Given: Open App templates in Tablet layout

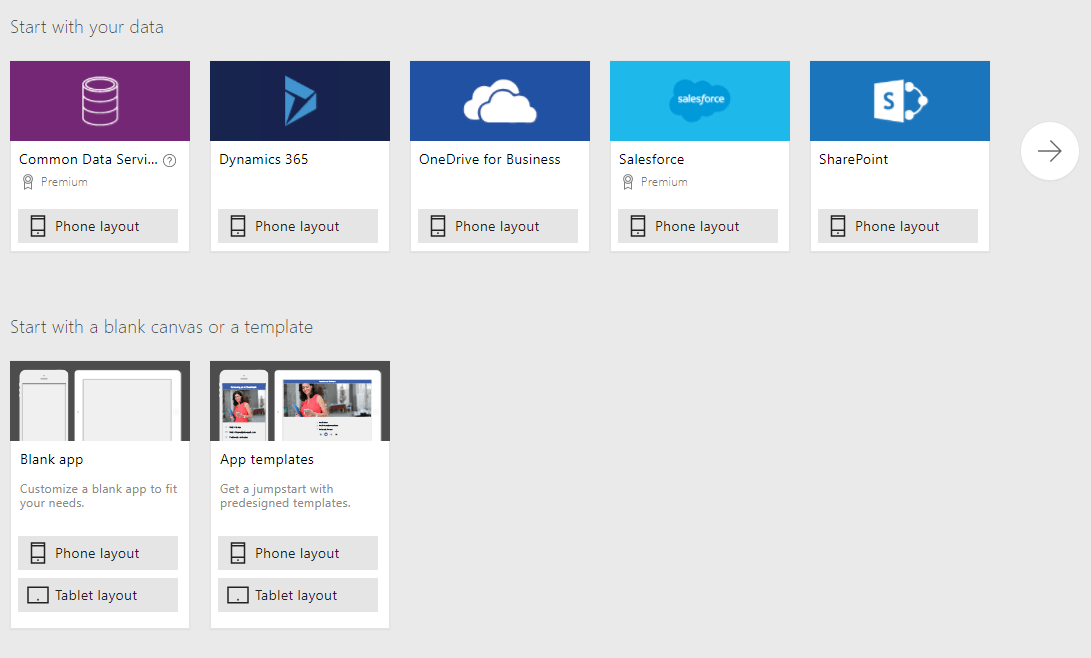Looking at the screenshot, I should pyautogui.click(x=298, y=595).
